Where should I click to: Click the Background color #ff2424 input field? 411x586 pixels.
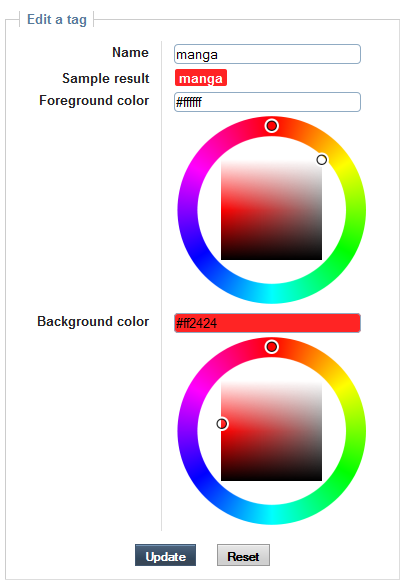267,323
